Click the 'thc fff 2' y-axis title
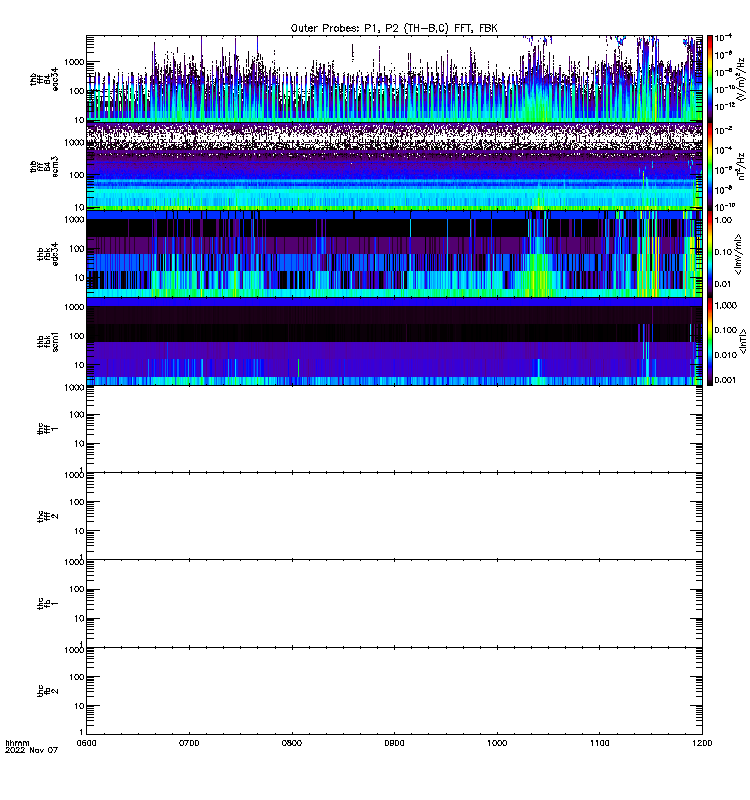 coord(48,516)
